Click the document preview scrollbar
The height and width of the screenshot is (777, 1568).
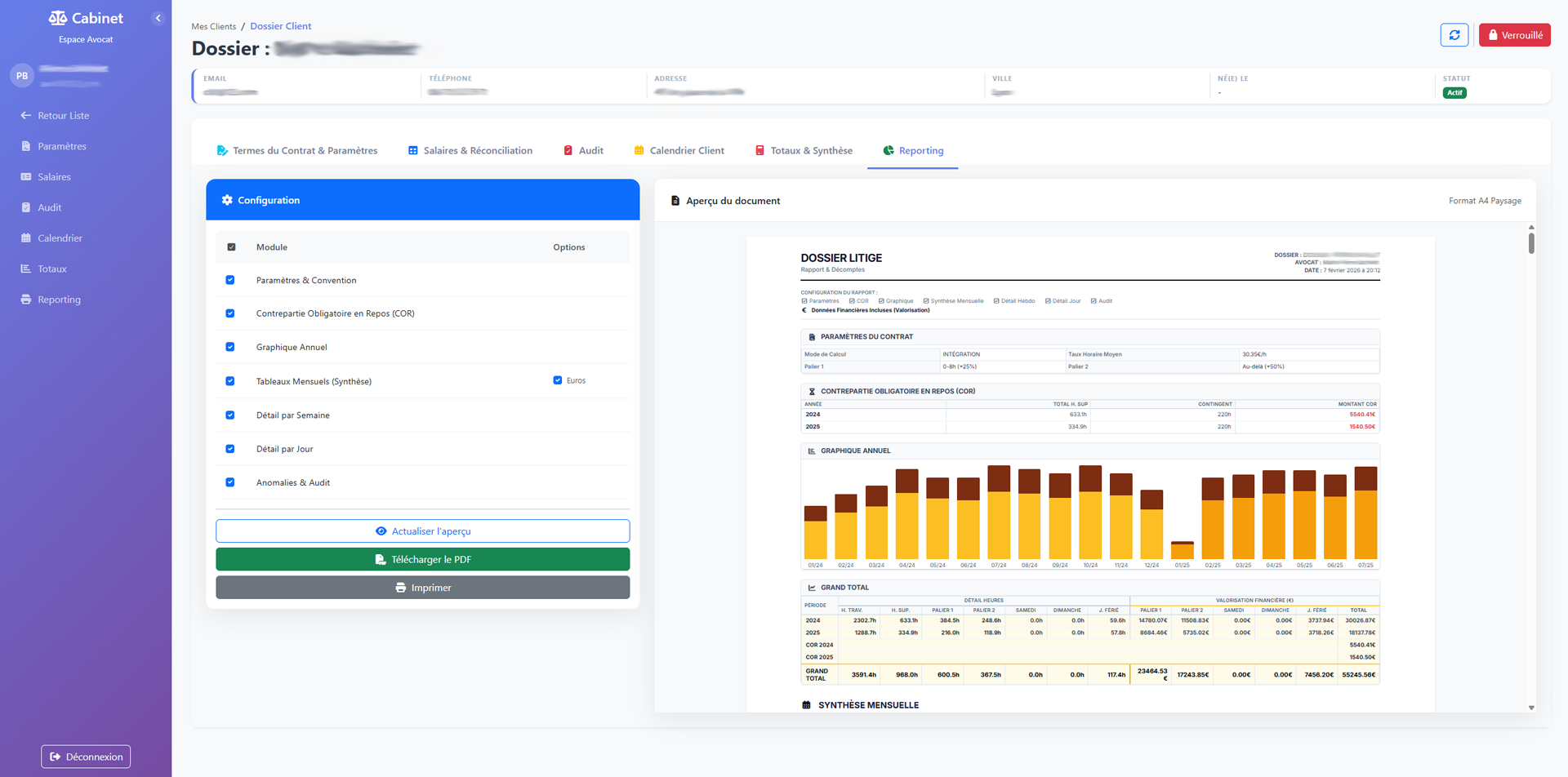tap(1531, 243)
